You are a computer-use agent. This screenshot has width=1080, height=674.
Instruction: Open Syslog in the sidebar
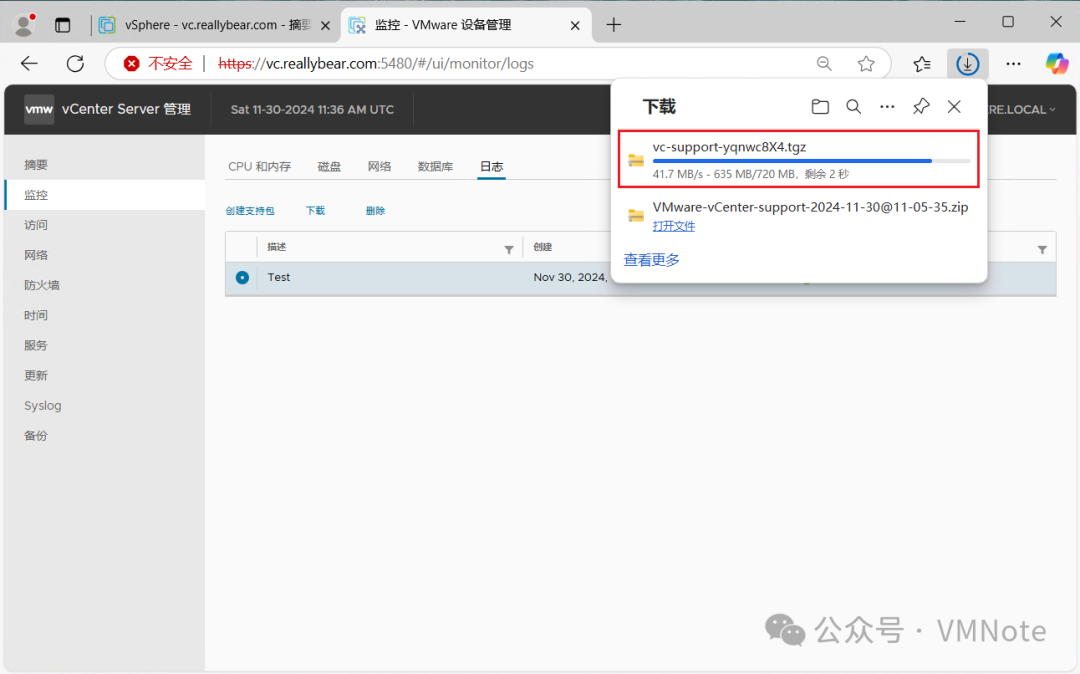tap(43, 406)
